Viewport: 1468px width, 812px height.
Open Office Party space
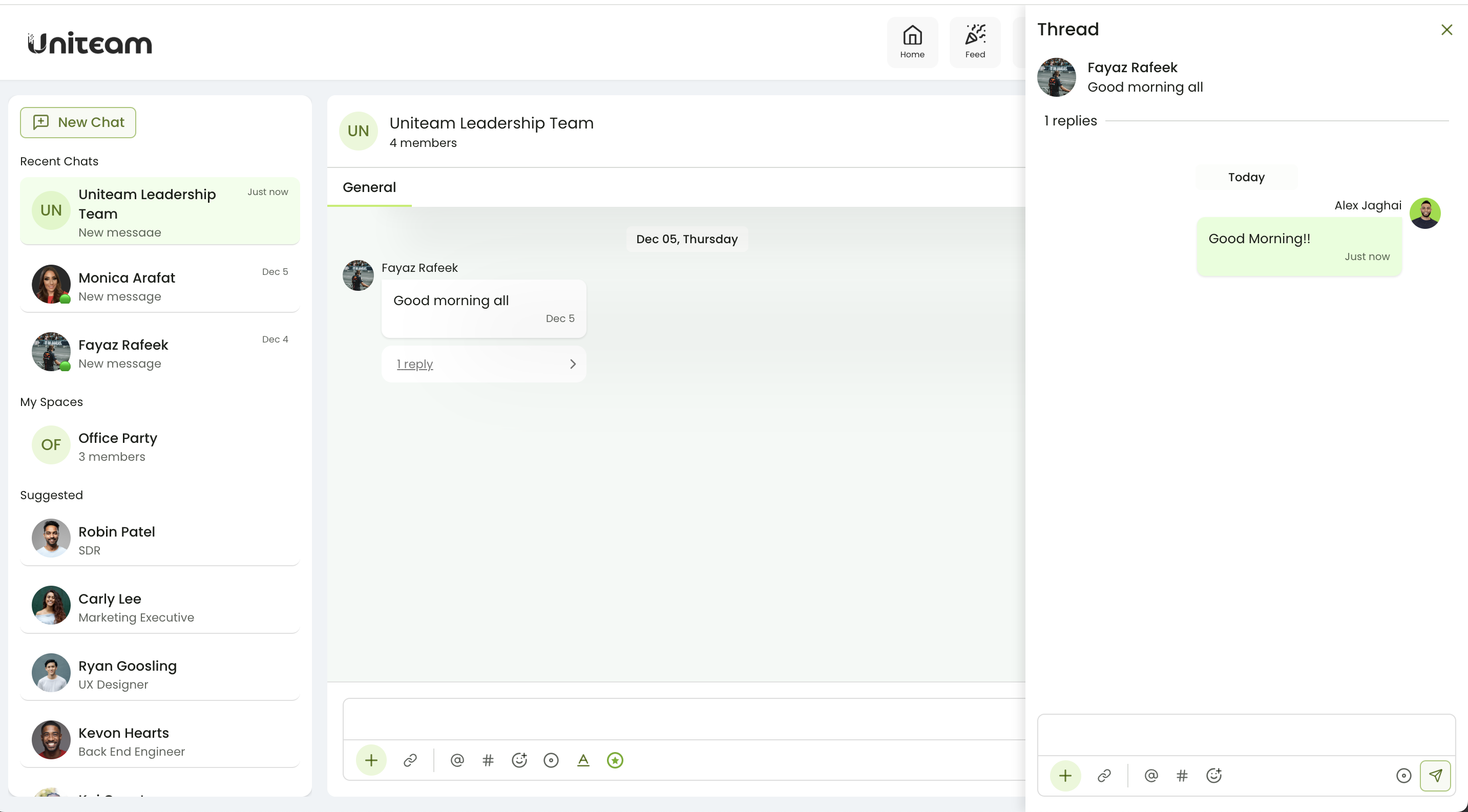coord(160,445)
